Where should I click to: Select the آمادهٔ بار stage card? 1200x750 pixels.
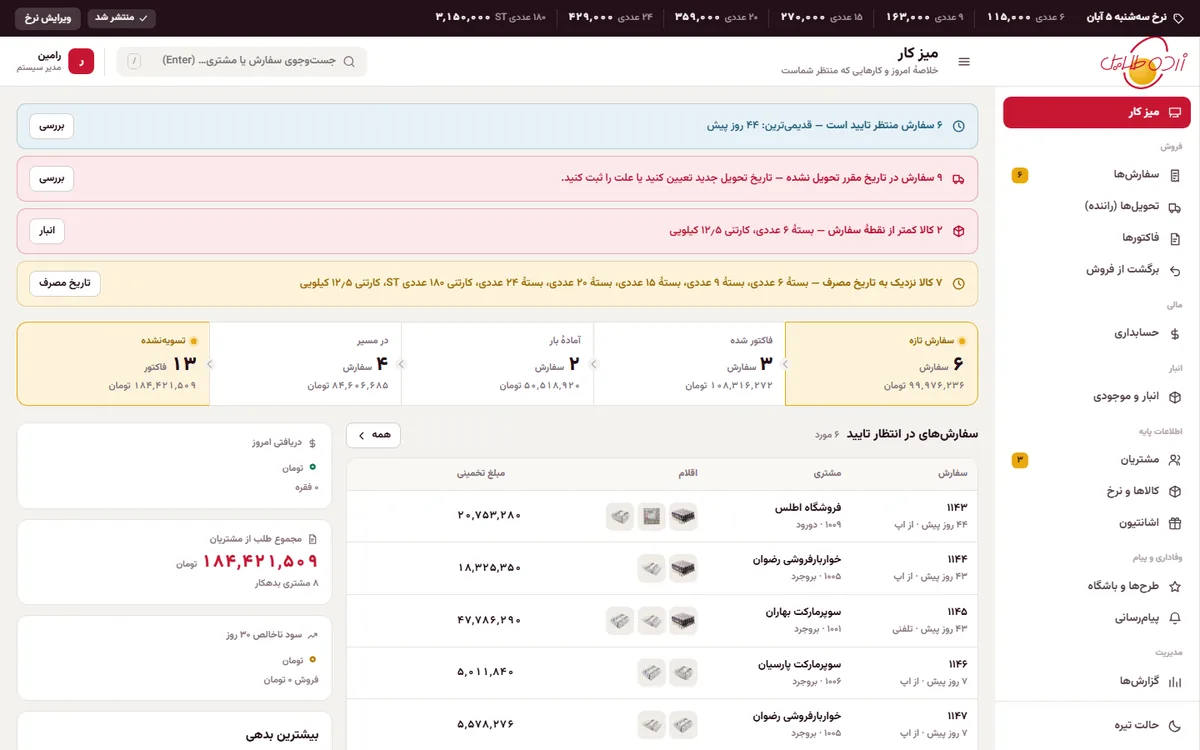click(497, 364)
